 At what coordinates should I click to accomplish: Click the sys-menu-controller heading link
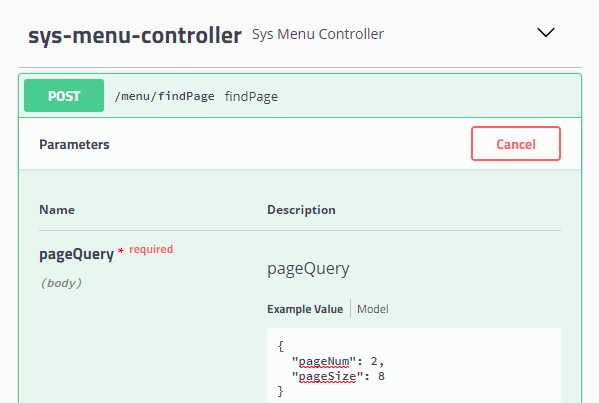pyautogui.click(x=135, y=36)
